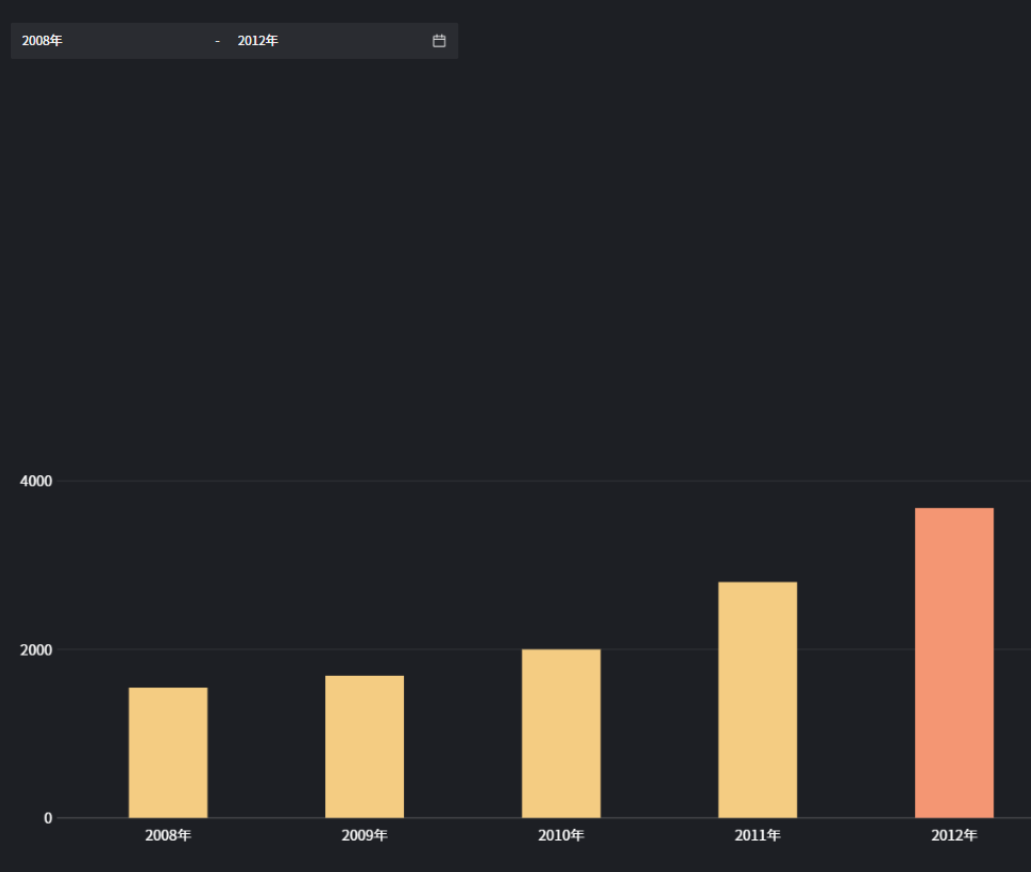Select the highlighted orange 2012年 bar
Screen dimensions: 1031x872
click(954, 663)
